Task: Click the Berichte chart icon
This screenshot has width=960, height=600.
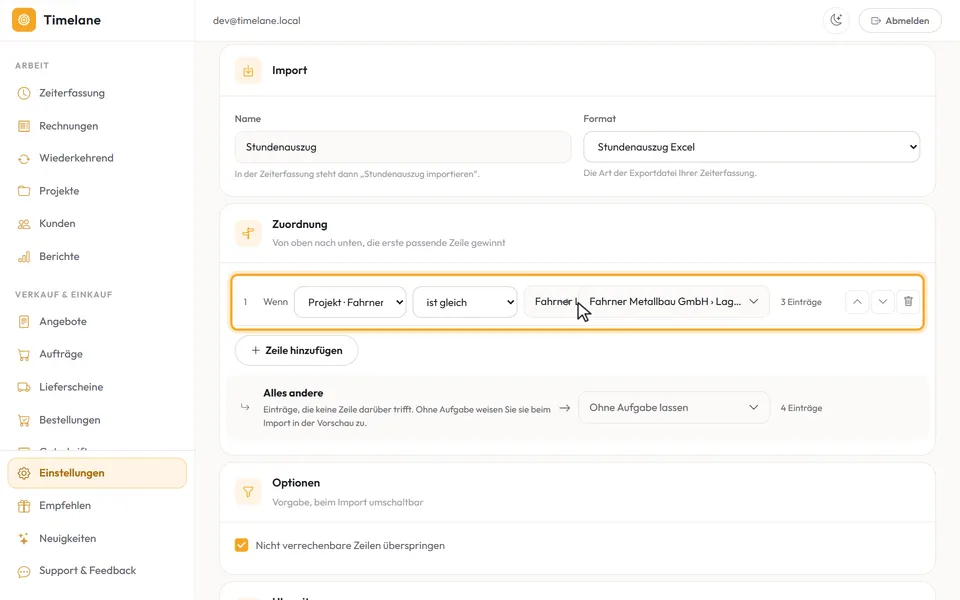Action: [x=24, y=257]
